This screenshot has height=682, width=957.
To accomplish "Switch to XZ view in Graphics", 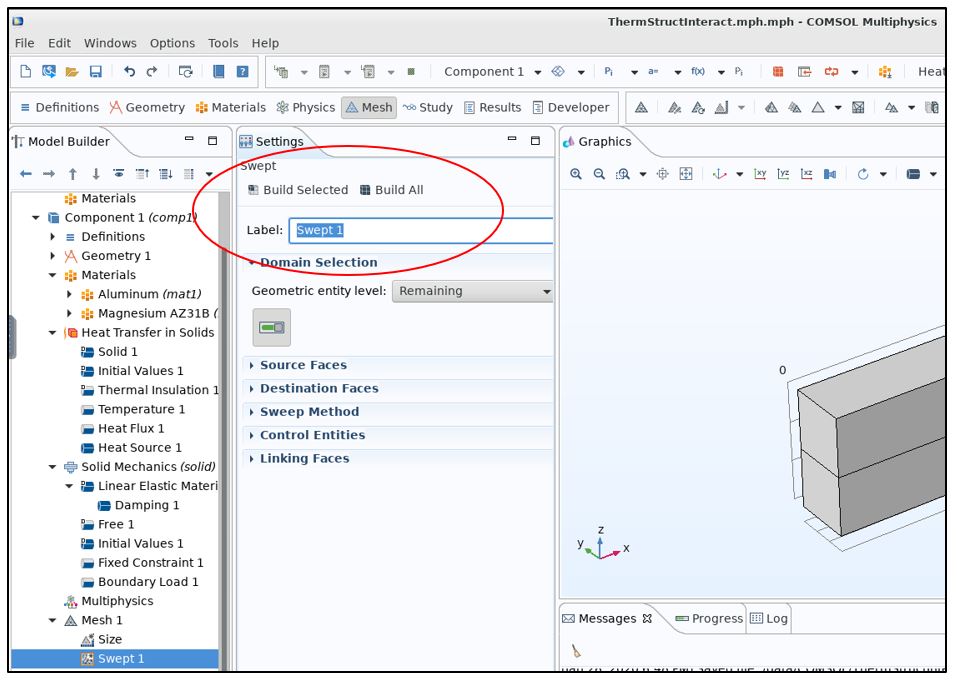I will 807,174.
